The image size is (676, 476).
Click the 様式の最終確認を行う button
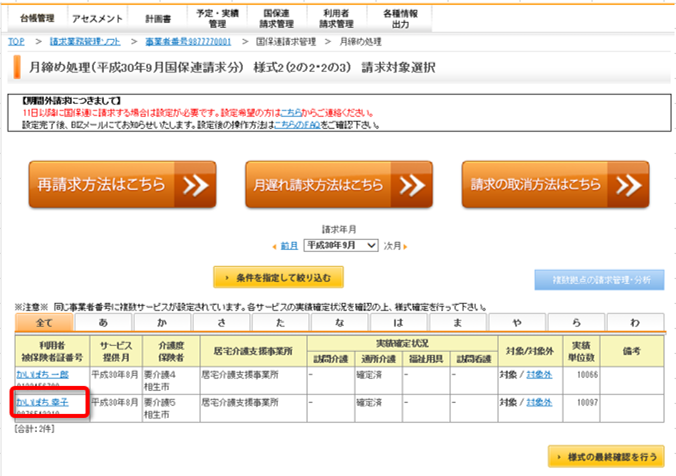tap(606, 457)
